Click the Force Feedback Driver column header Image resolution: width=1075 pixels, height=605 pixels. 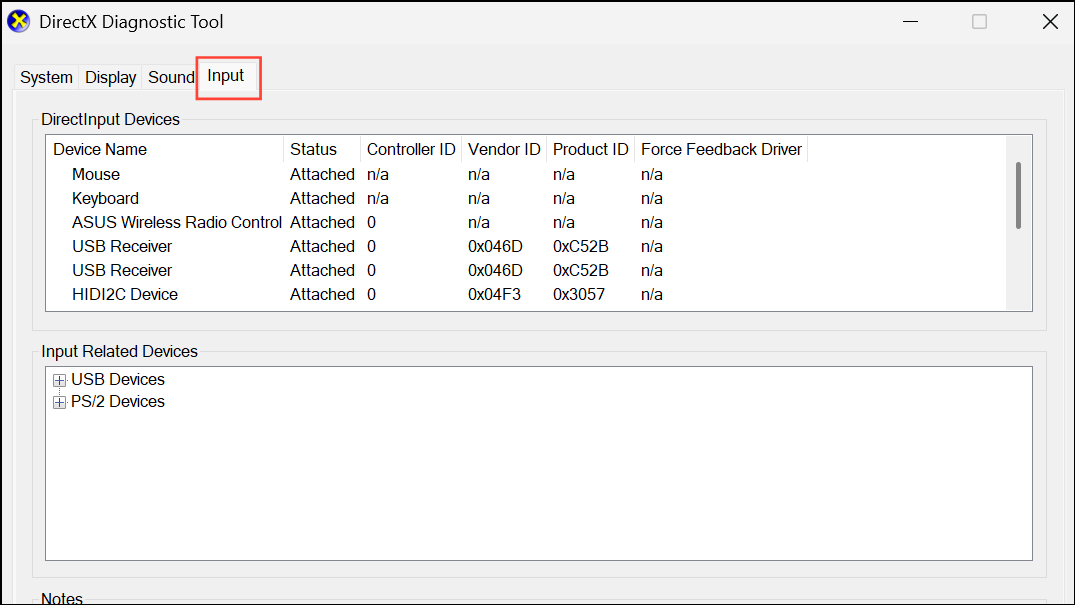coord(721,149)
